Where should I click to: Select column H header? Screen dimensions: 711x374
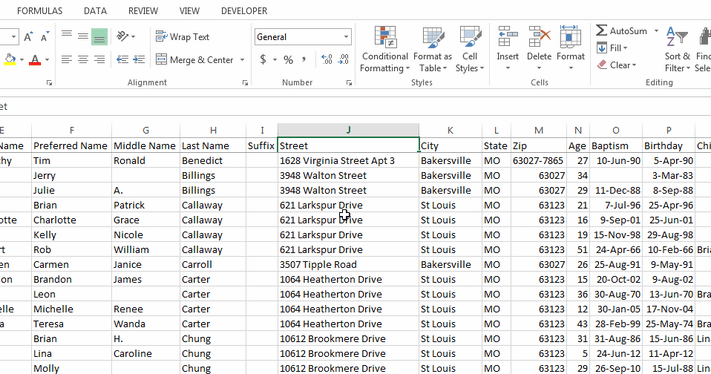click(213, 130)
